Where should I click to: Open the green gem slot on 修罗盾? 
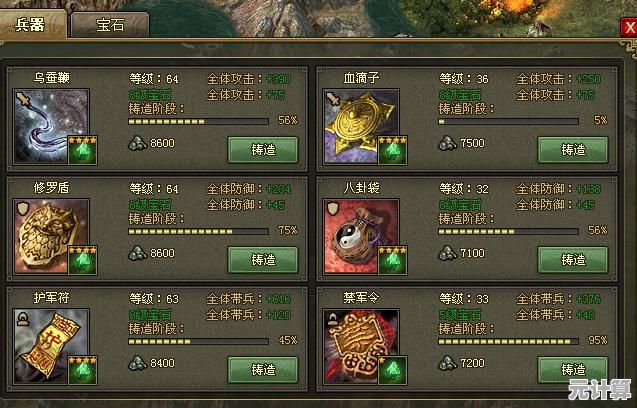tap(82, 260)
